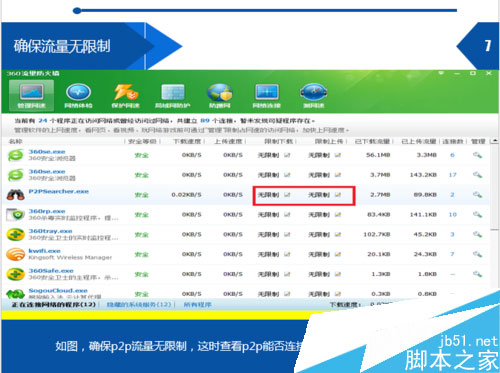This screenshot has height=373, width=500.
Task: Open P2PSearcher.exe program name link
Action: tap(59, 191)
